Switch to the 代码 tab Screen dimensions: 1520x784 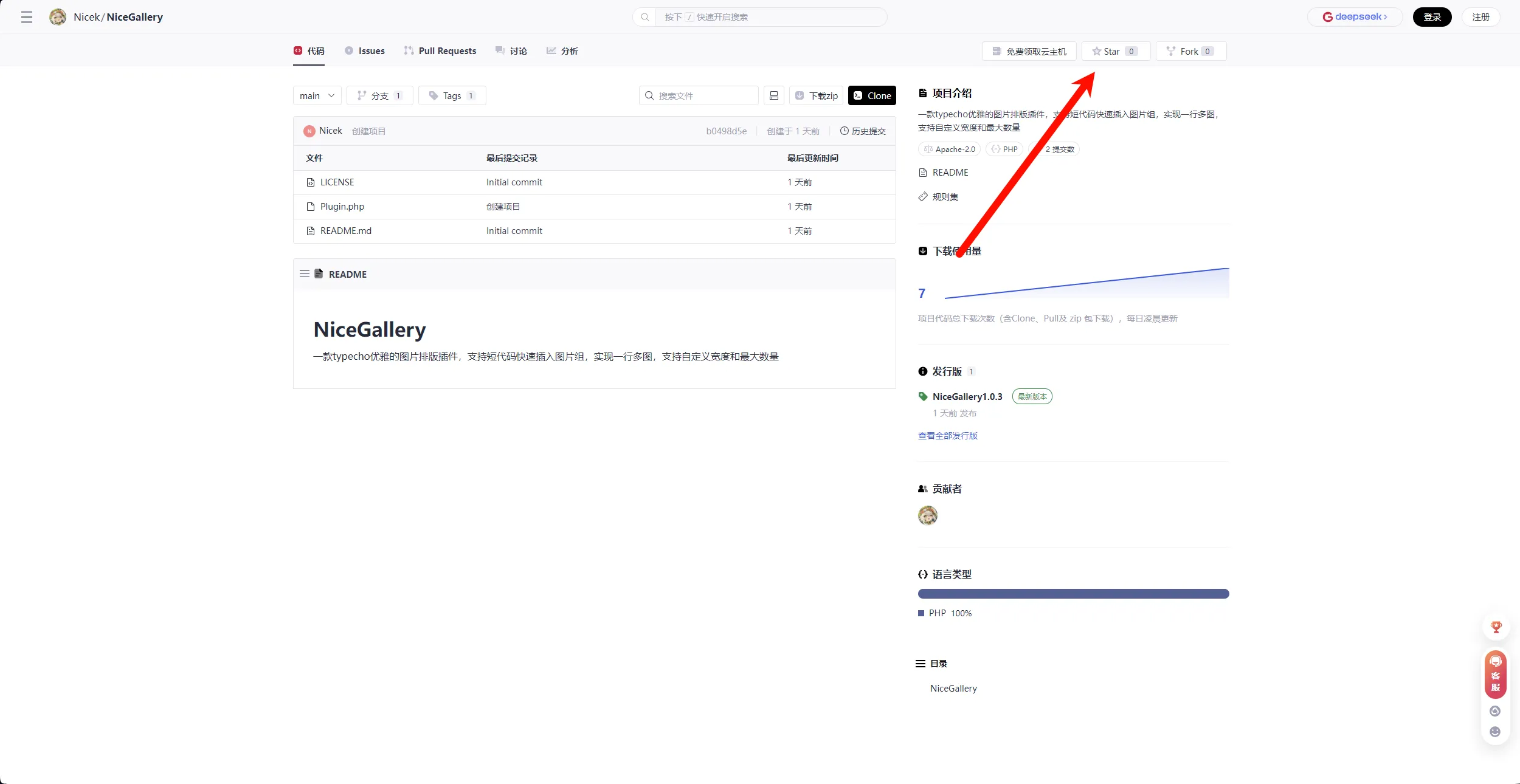click(x=309, y=51)
